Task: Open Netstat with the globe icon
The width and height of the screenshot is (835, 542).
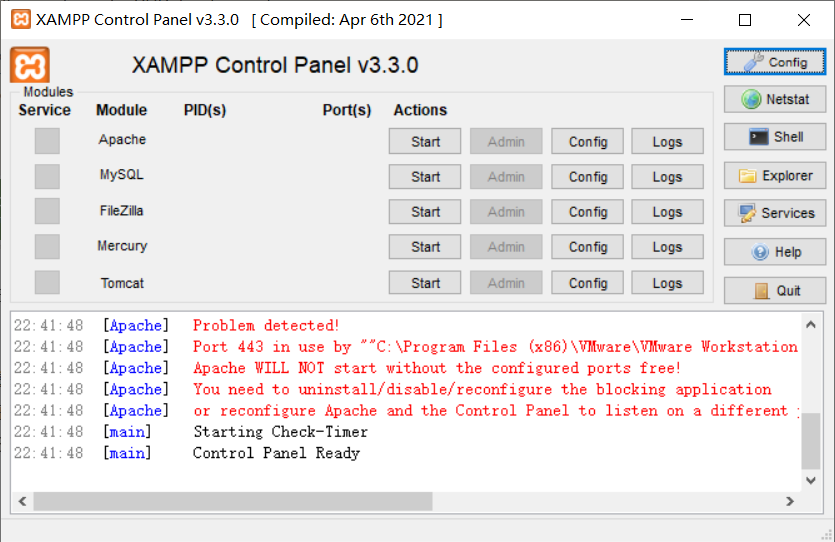Action: 775,99
